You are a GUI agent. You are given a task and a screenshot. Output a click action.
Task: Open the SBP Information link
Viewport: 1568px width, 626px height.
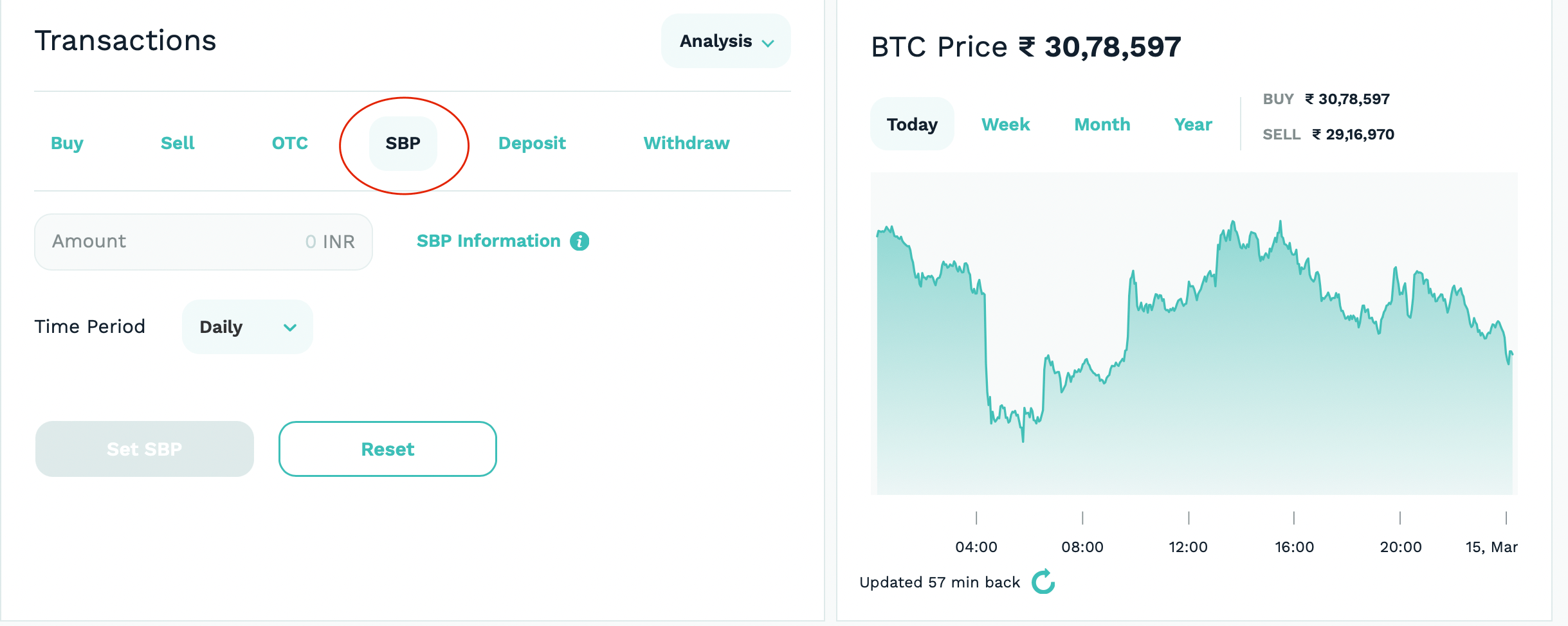click(x=488, y=241)
